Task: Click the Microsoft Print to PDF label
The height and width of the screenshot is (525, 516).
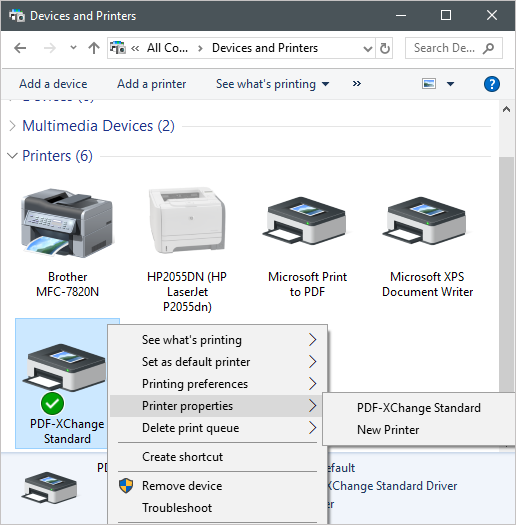Action: [x=307, y=284]
